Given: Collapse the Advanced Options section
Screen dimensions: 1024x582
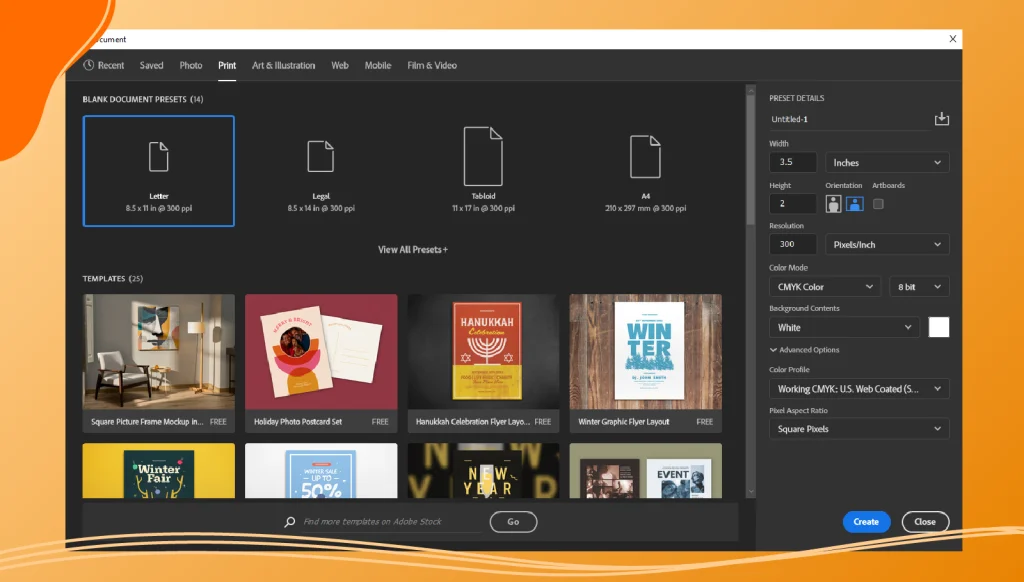Looking at the screenshot, I should [805, 350].
